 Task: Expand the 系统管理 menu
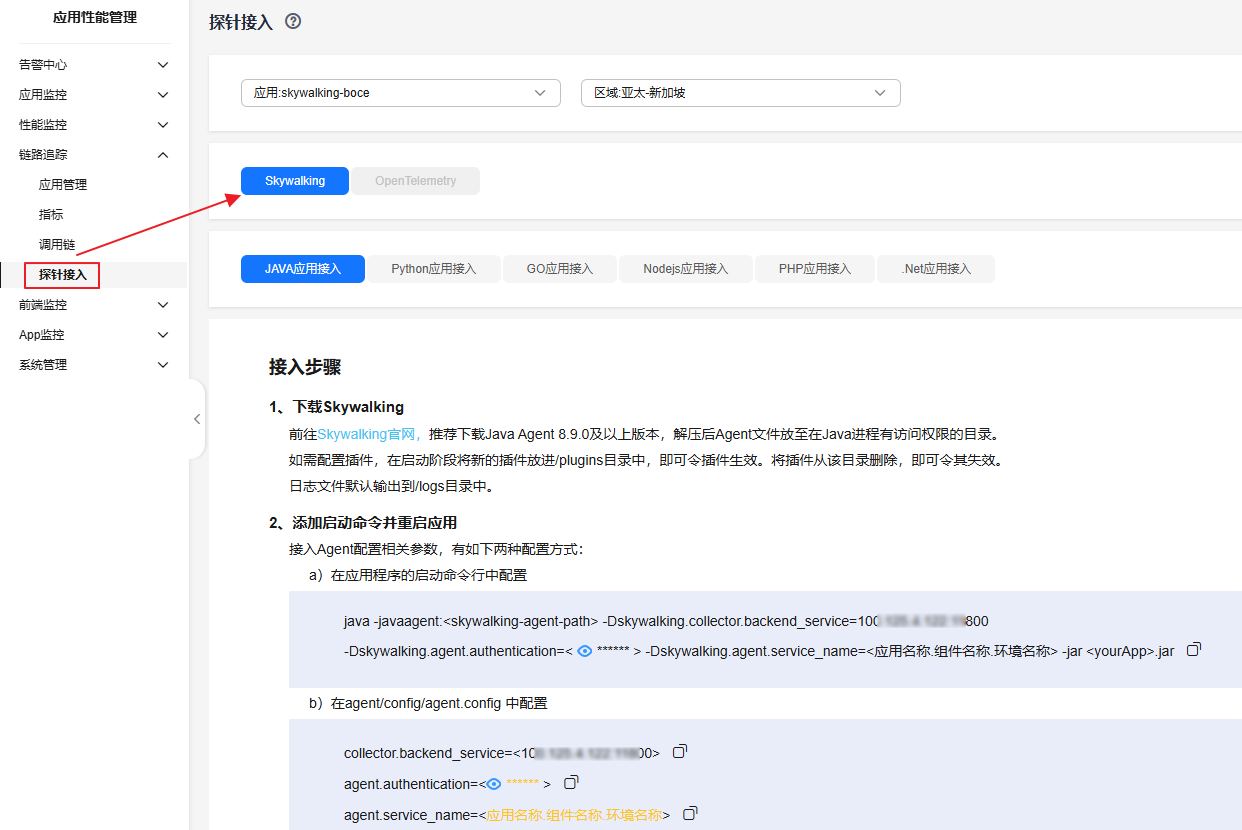pos(94,365)
